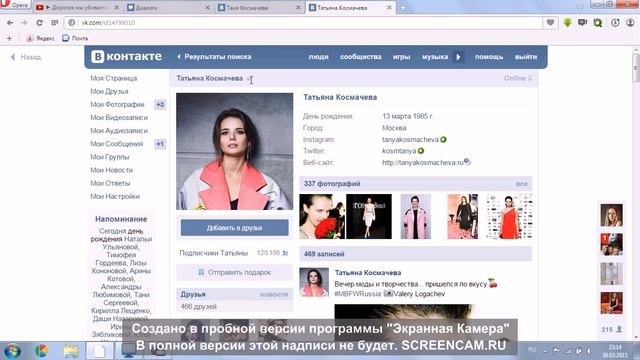Screen dimensions: 640x360
Task: Close the Татьяна Космачева tab
Action: click(389, 7)
